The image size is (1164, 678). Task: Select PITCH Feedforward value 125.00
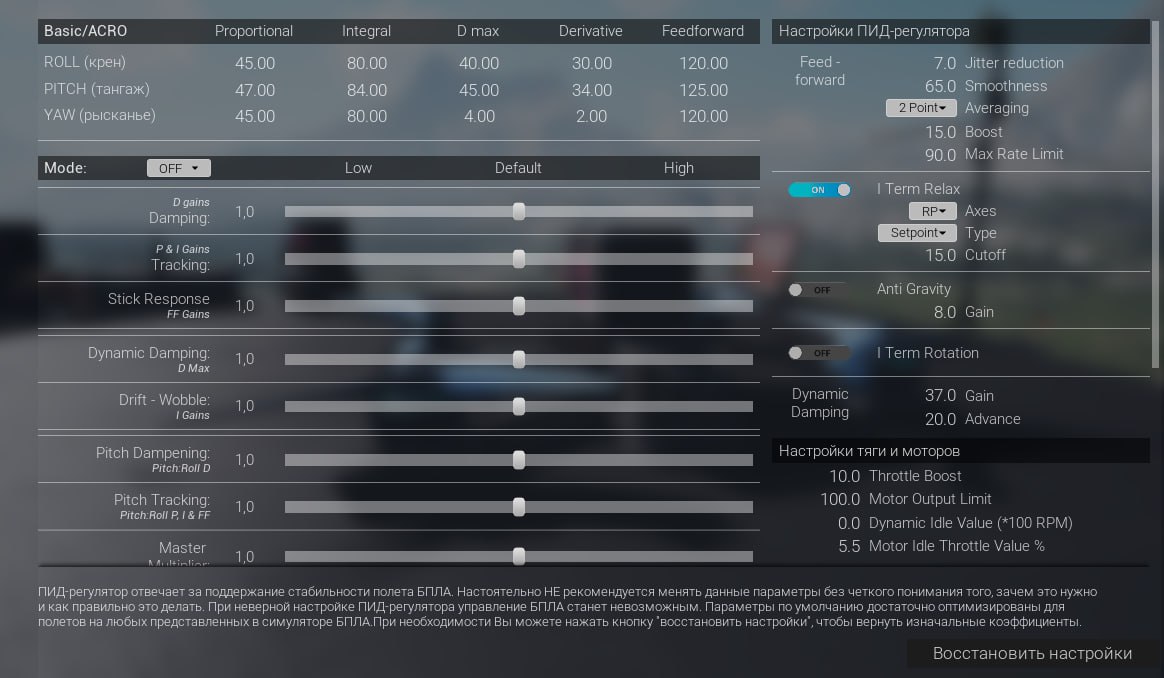tap(703, 90)
